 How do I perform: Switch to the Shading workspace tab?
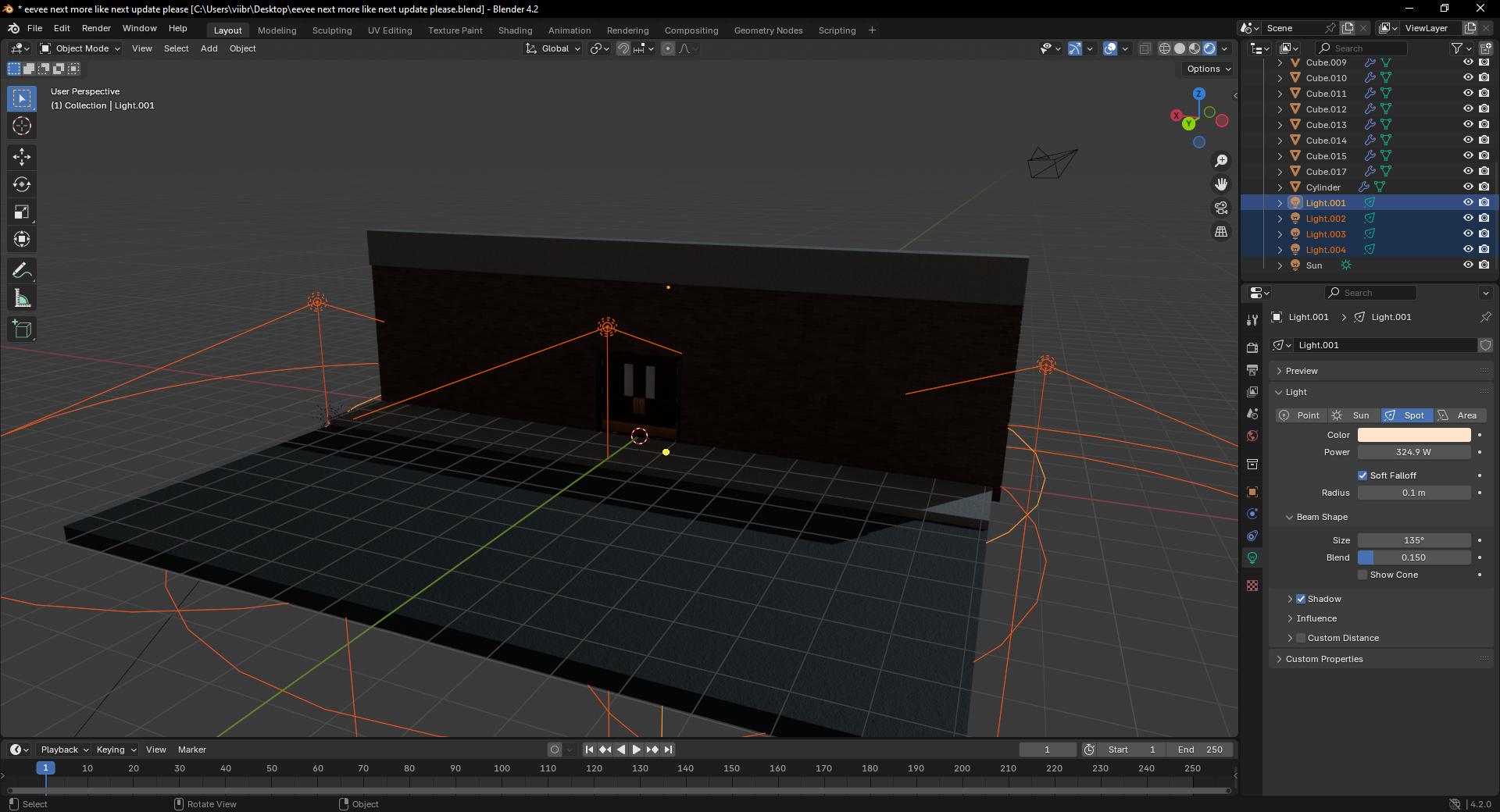pos(515,30)
